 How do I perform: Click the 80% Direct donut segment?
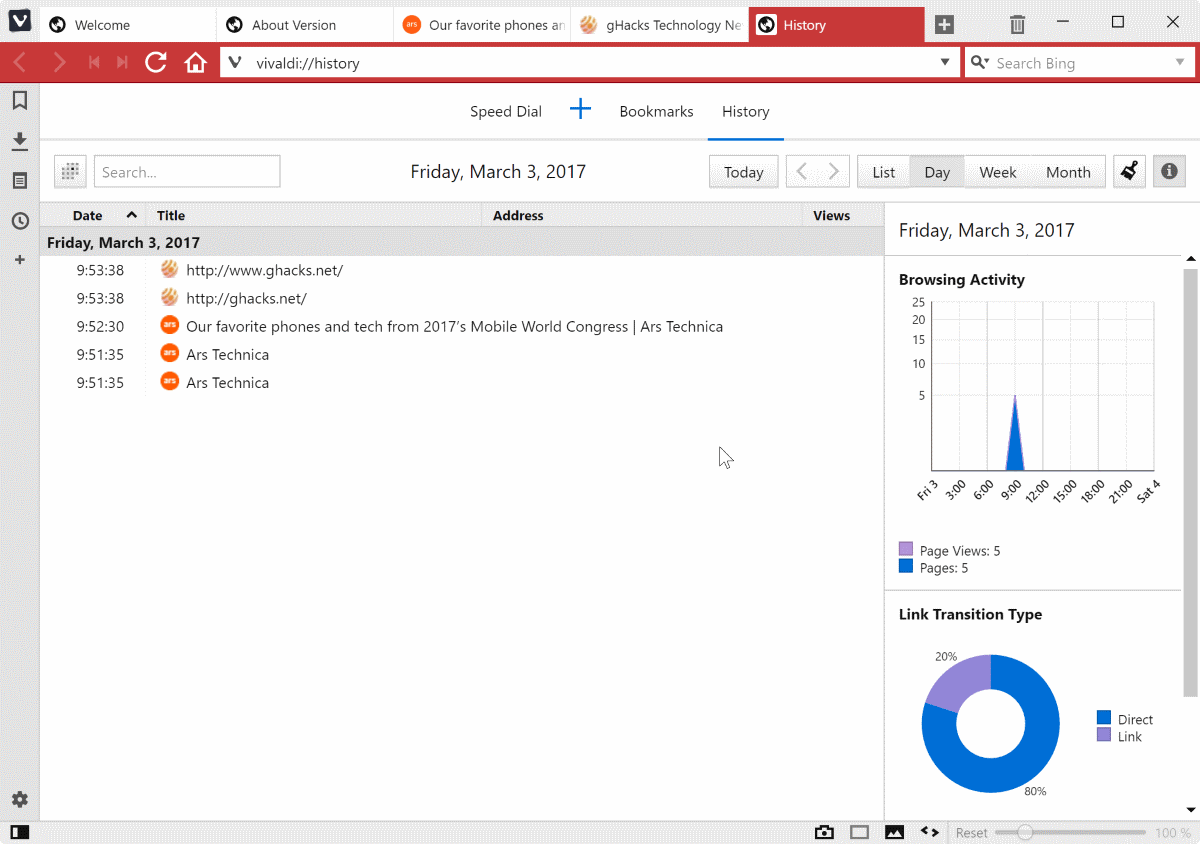pos(1035,760)
